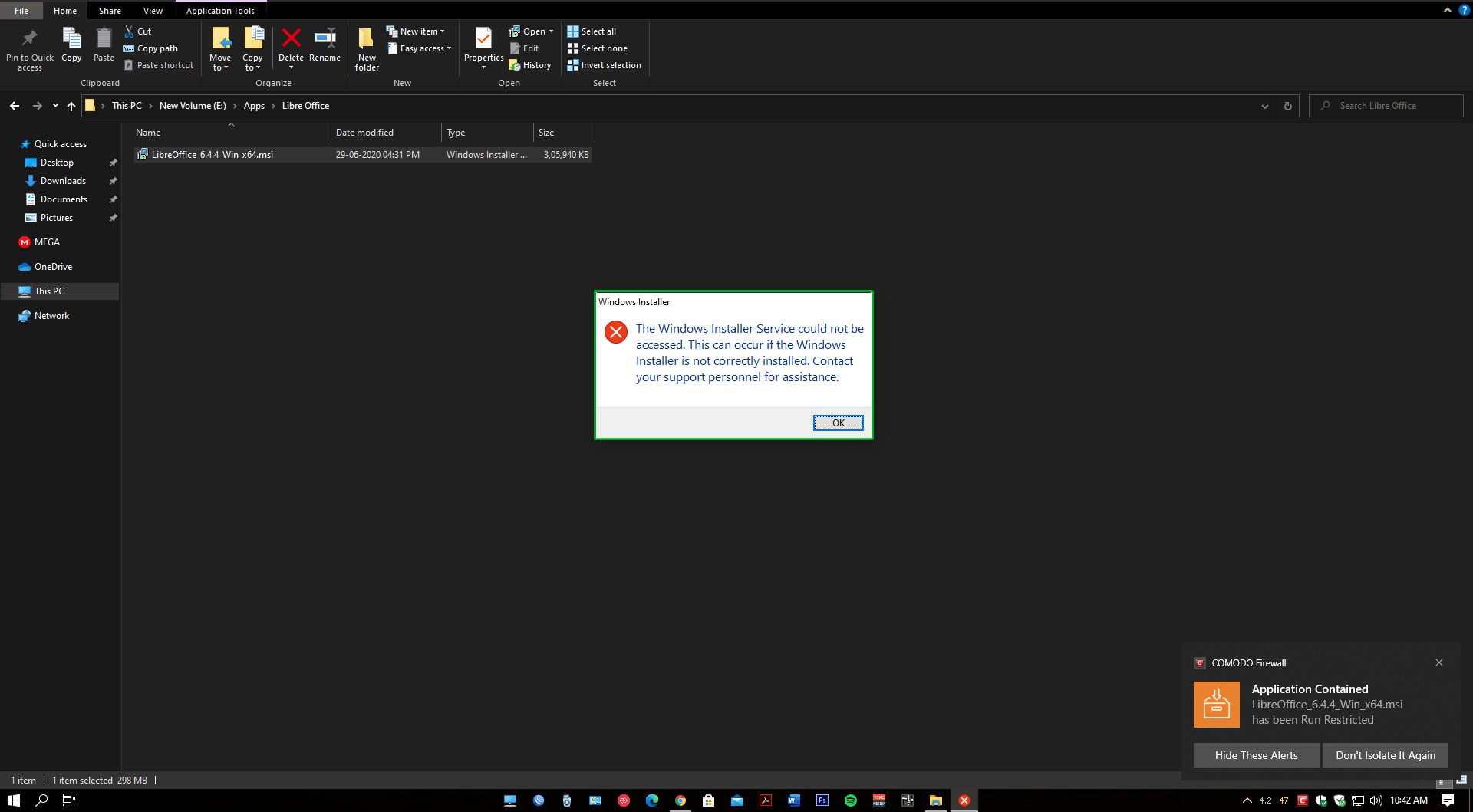Click the Copy icon in Clipboard group

(x=71, y=38)
